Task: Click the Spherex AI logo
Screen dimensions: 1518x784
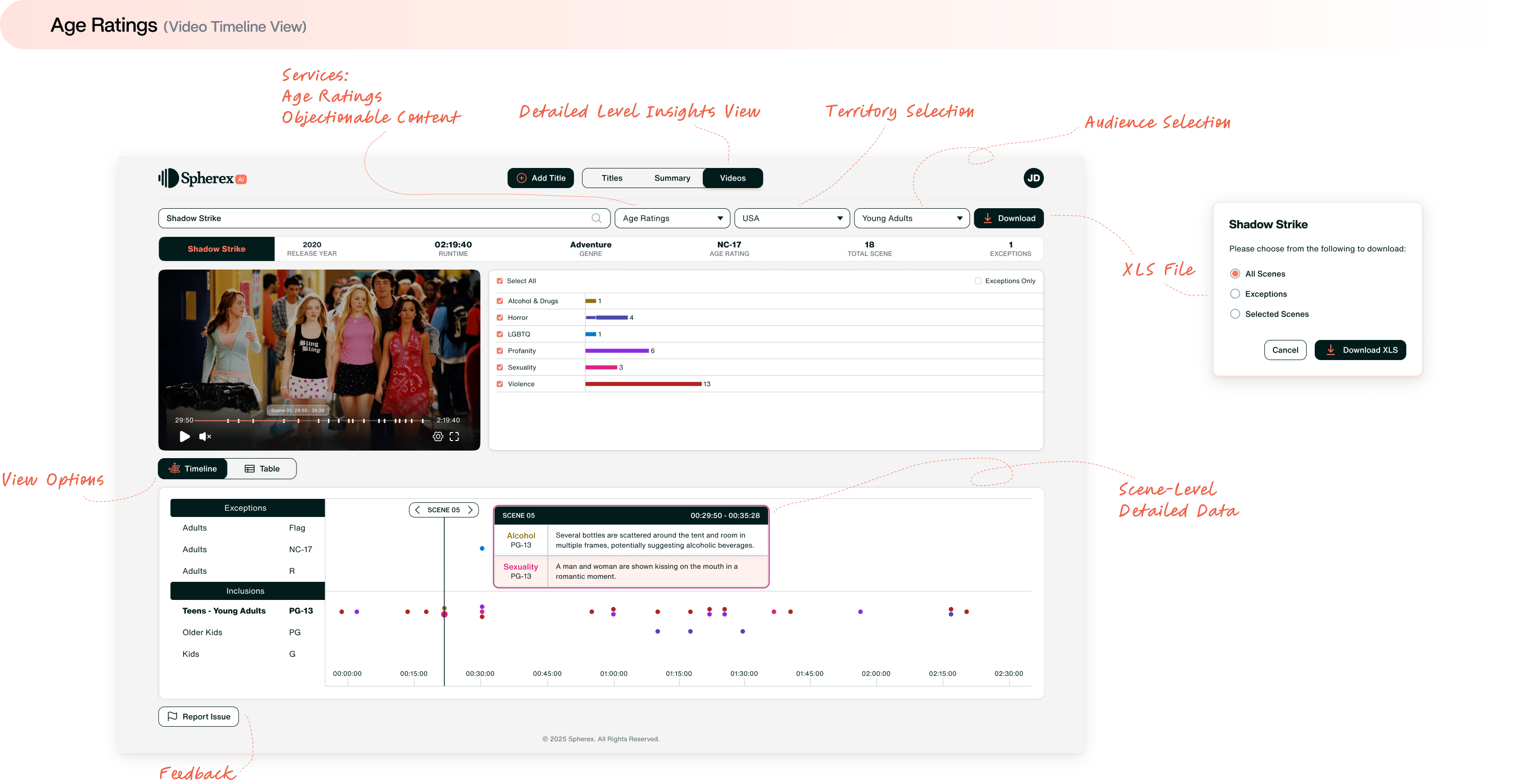Action: (202, 178)
